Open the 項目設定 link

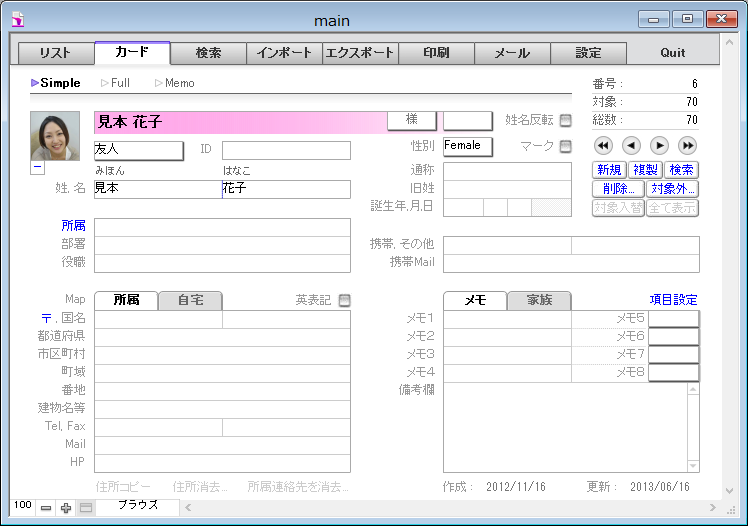[x=673, y=300]
